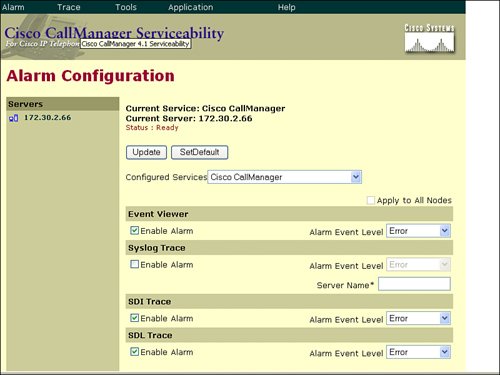Open the Tools menu
500x375 pixels.
click(x=126, y=7)
